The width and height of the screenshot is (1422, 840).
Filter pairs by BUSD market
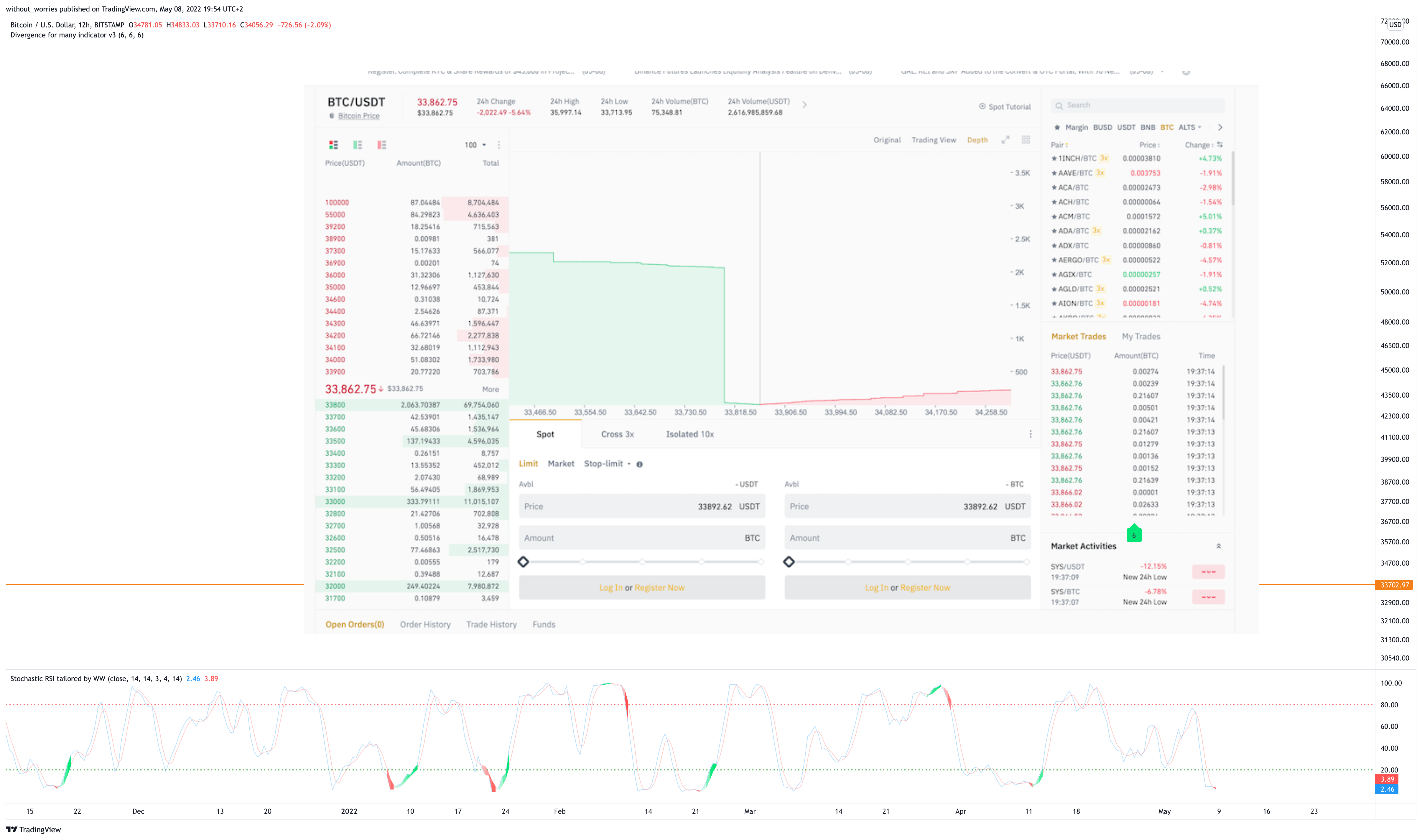point(1102,127)
